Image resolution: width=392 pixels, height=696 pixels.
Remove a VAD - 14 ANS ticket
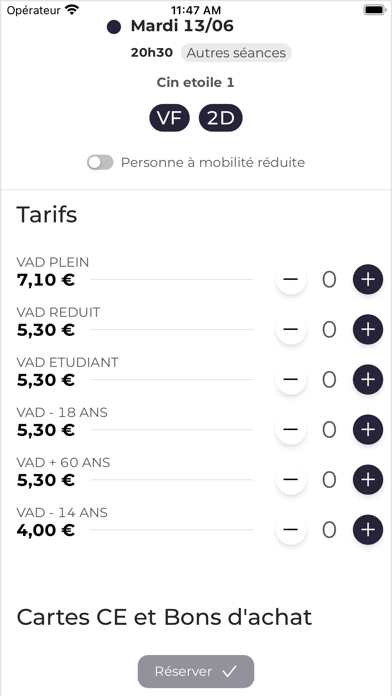pyautogui.click(x=291, y=530)
